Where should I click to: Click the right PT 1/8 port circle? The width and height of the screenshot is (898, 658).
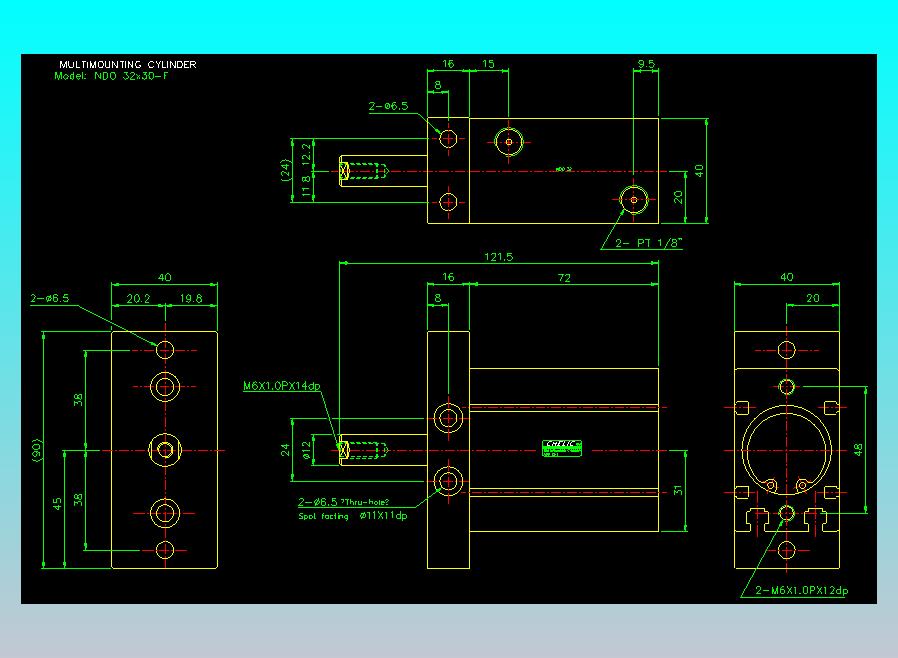[x=634, y=200]
